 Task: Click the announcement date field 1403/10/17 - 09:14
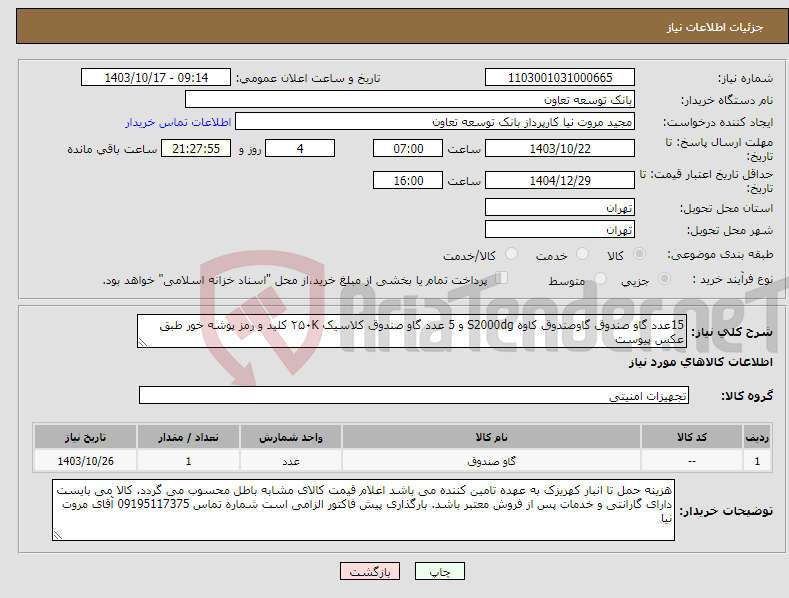pyautogui.click(x=156, y=78)
